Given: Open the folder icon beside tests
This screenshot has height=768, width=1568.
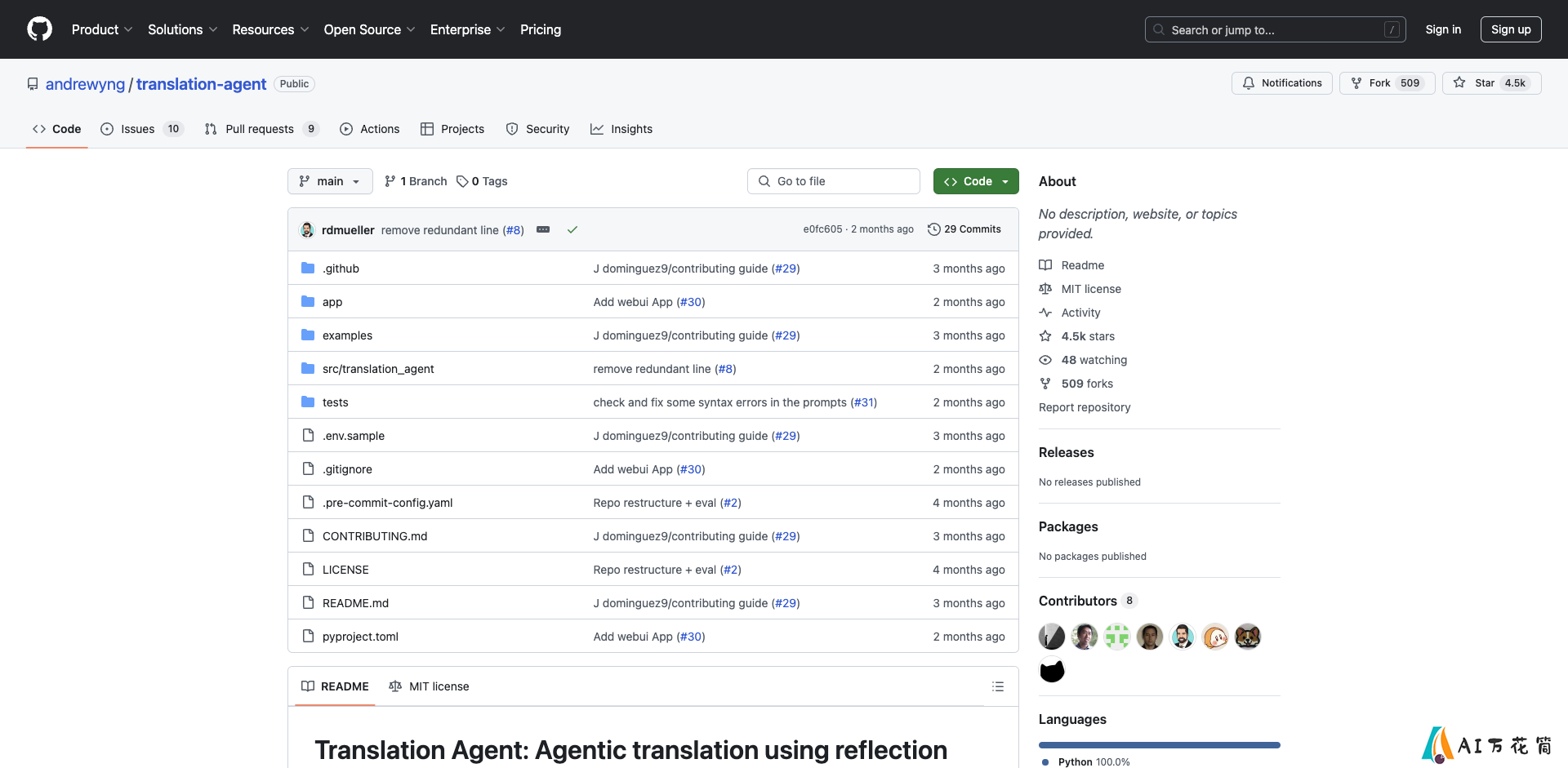Looking at the screenshot, I should click(308, 402).
